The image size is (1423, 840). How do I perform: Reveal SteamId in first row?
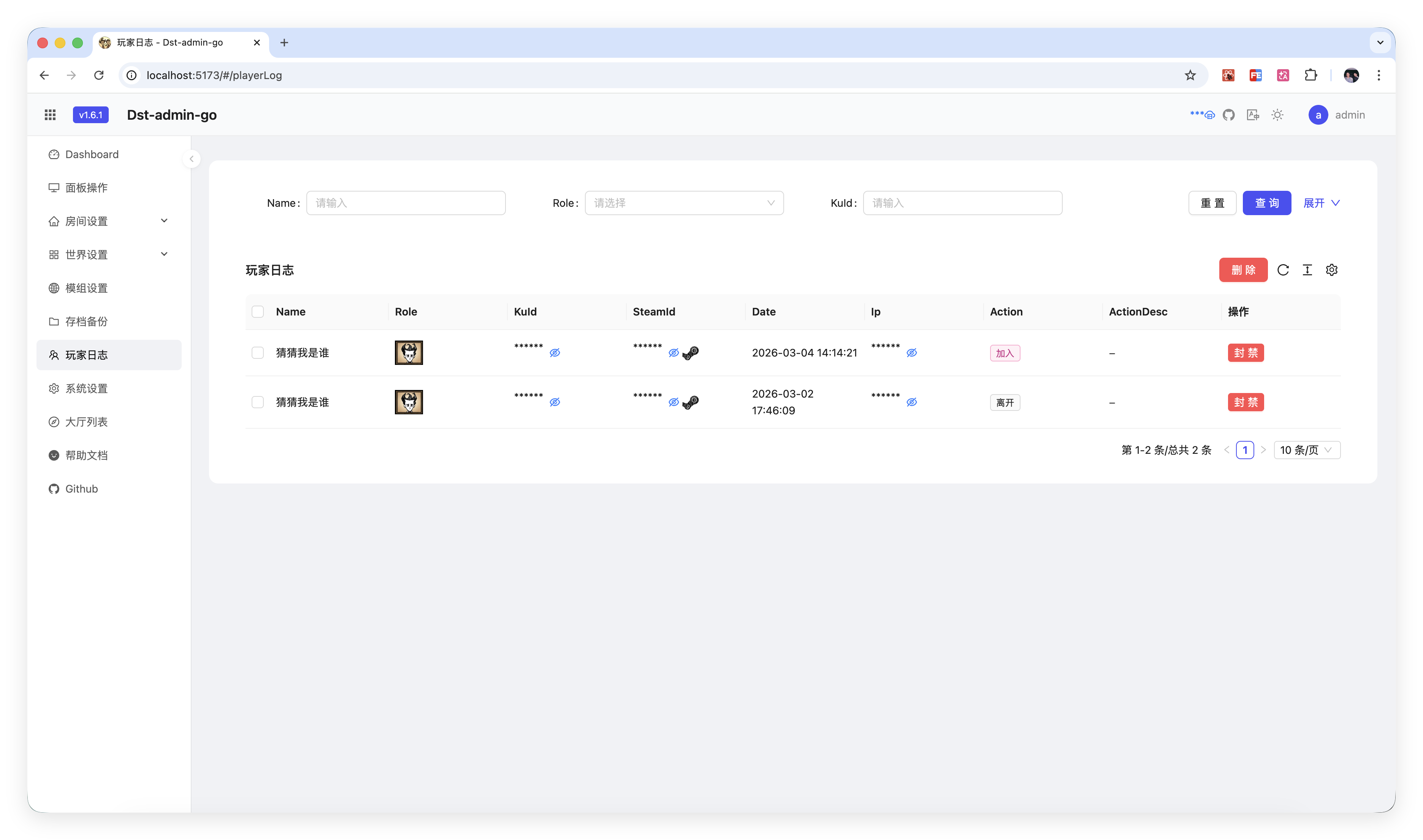[x=673, y=353]
